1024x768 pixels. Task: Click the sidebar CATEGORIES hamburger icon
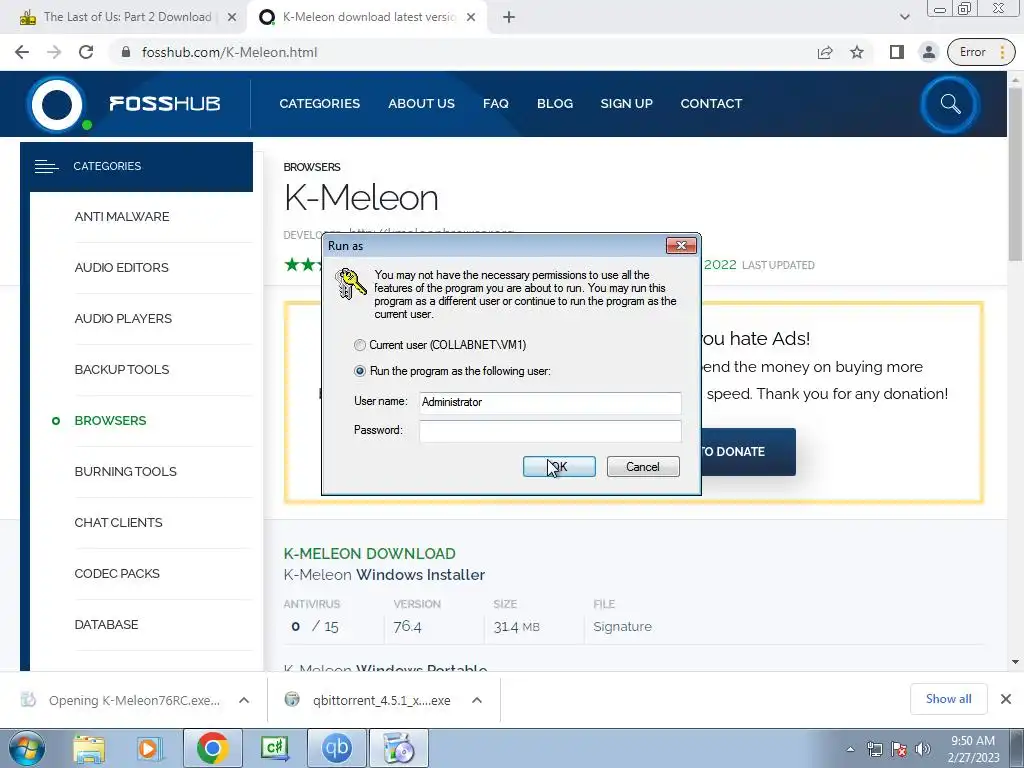click(46, 167)
